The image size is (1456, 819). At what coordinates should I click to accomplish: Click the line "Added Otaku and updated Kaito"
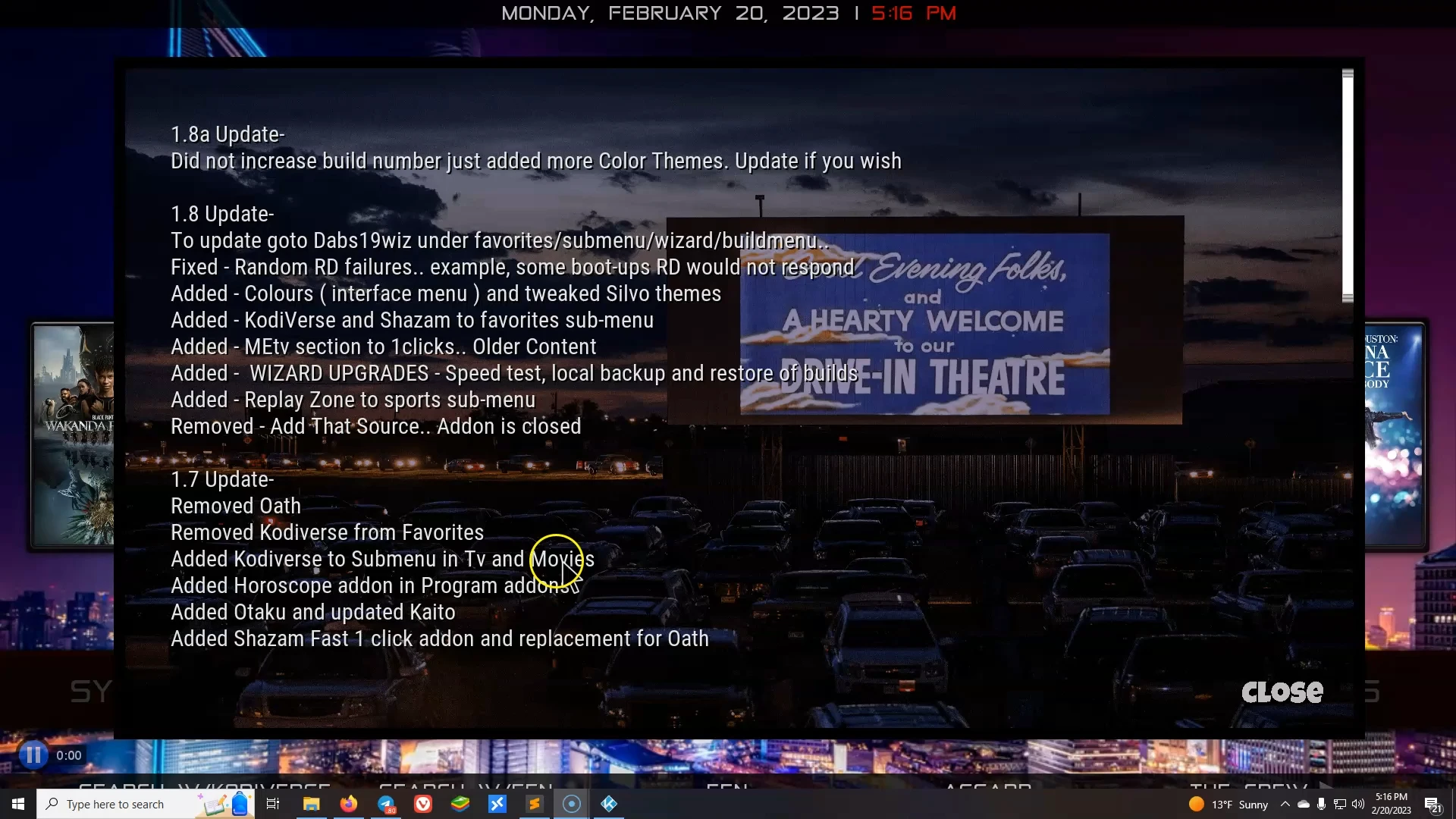(x=313, y=613)
